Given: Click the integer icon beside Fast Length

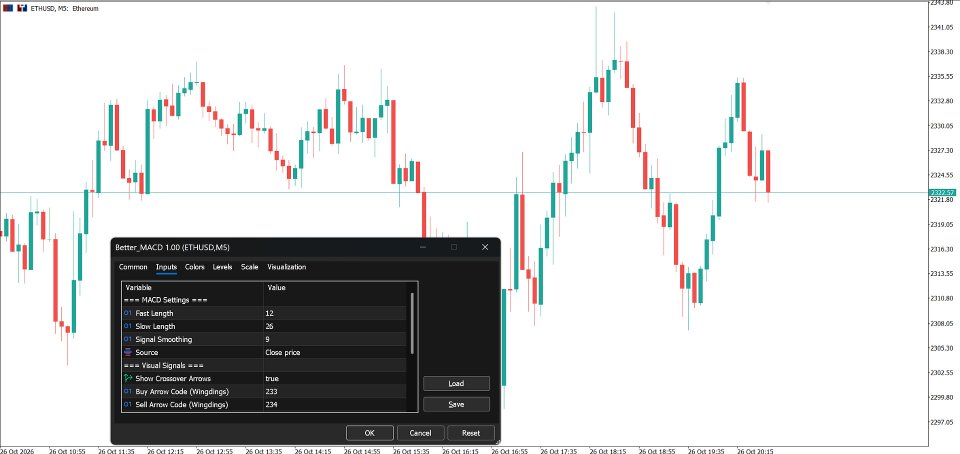Looking at the screenshot, I should click(x=128, y=313).
